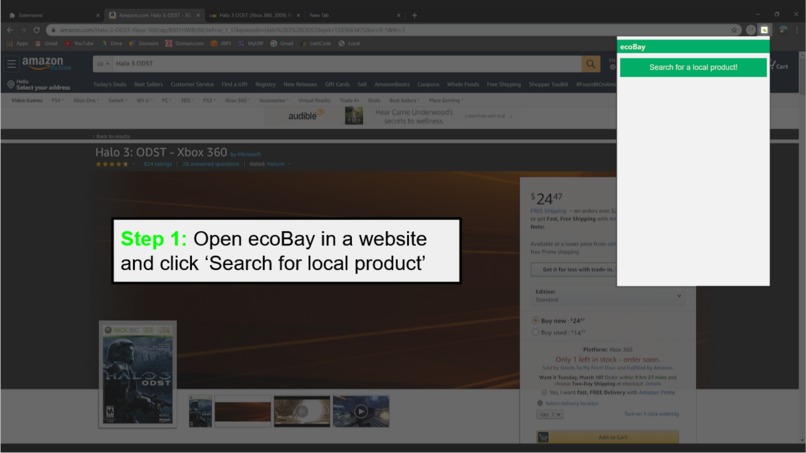Click the five-star rating icons
Screen dimensions: 806x453
pos(112,164)
